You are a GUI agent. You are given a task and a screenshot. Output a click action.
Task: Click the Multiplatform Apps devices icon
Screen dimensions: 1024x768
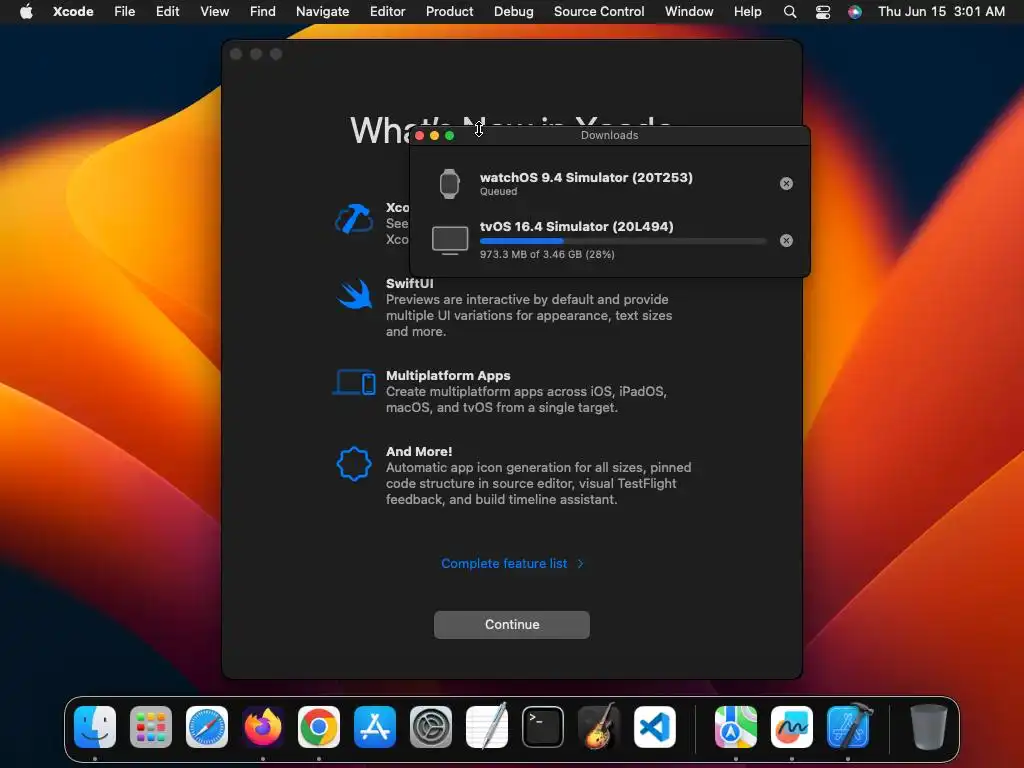click(355, 383)
